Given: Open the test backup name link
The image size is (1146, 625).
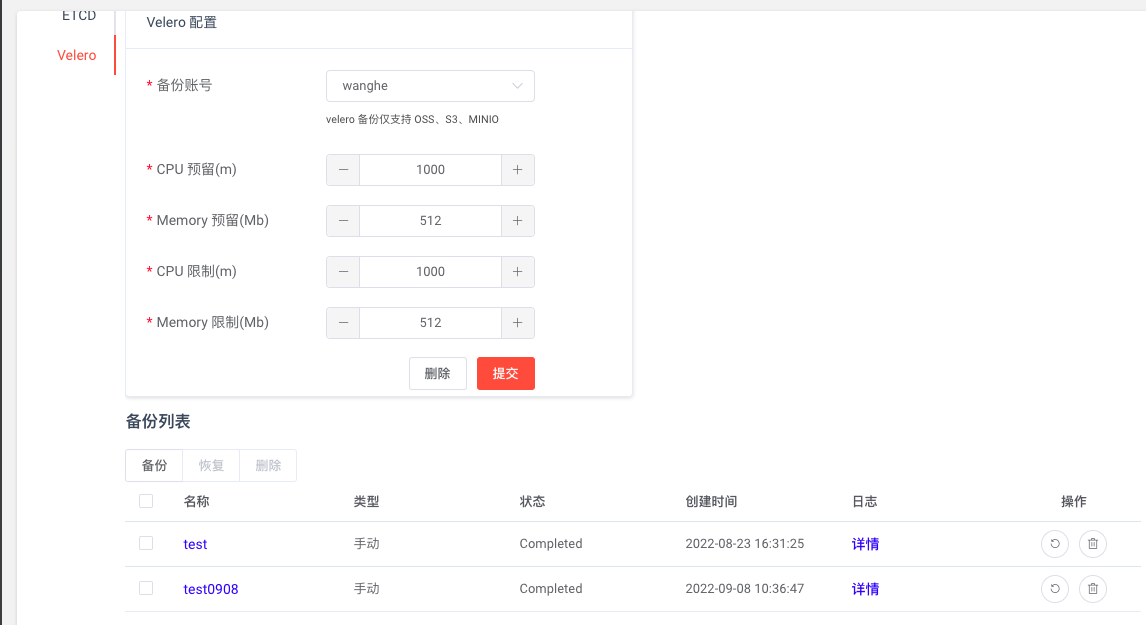Looking at the screenshot, I should click(195, 545).
